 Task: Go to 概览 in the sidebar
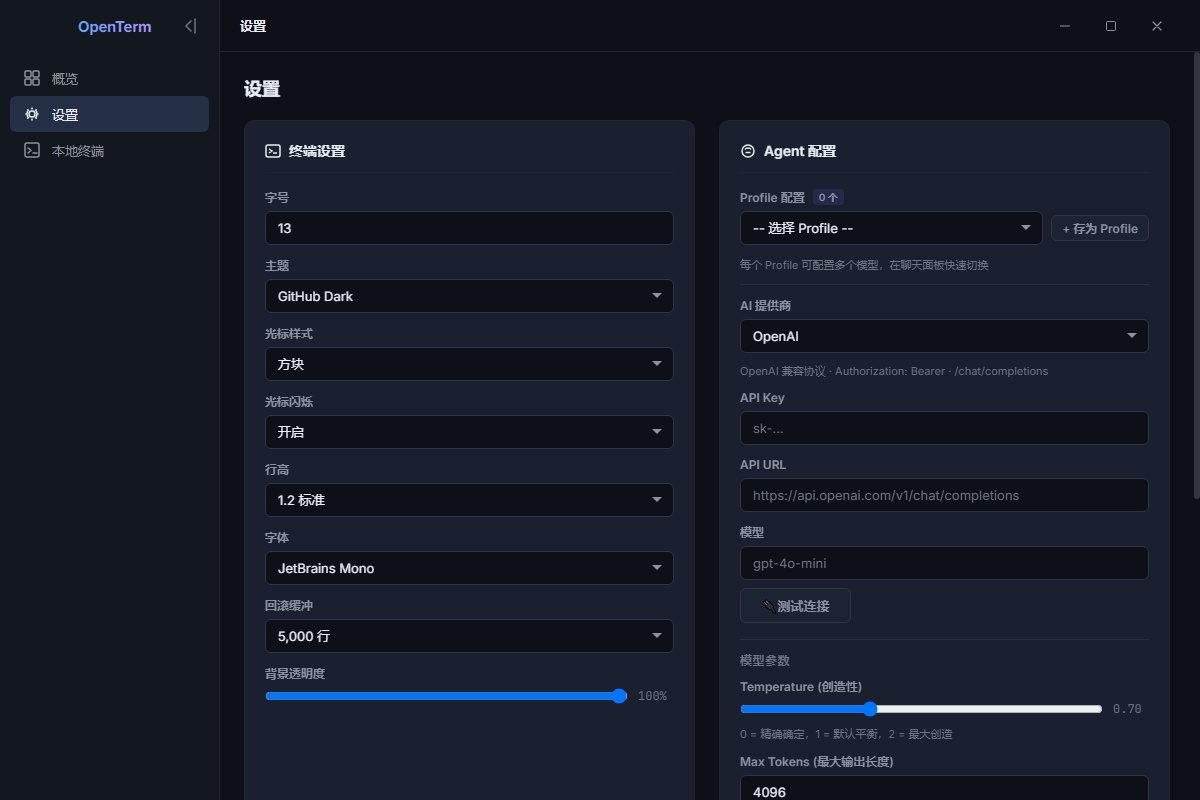point(65,79)
